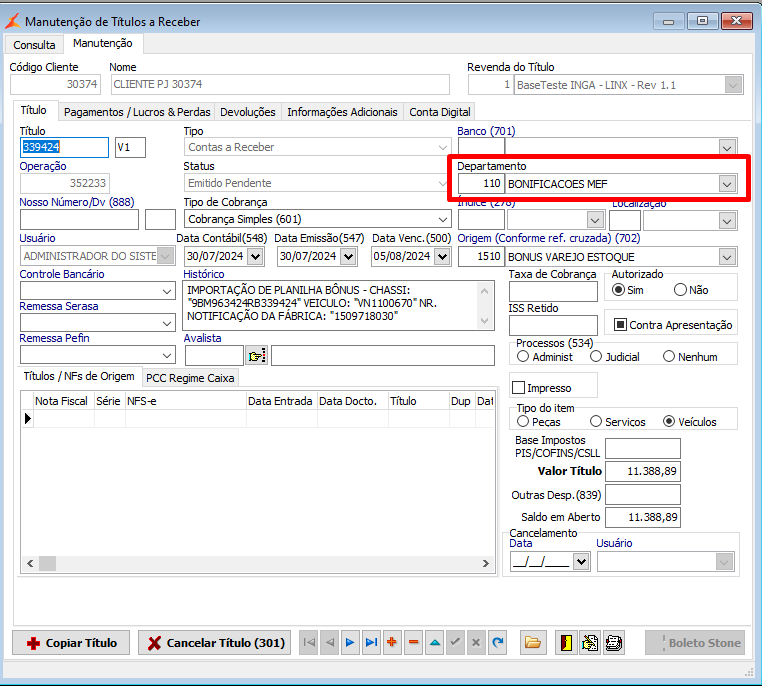Delete record orange minus icon
This screenshot has height=686, width=762.
(413, 643)
